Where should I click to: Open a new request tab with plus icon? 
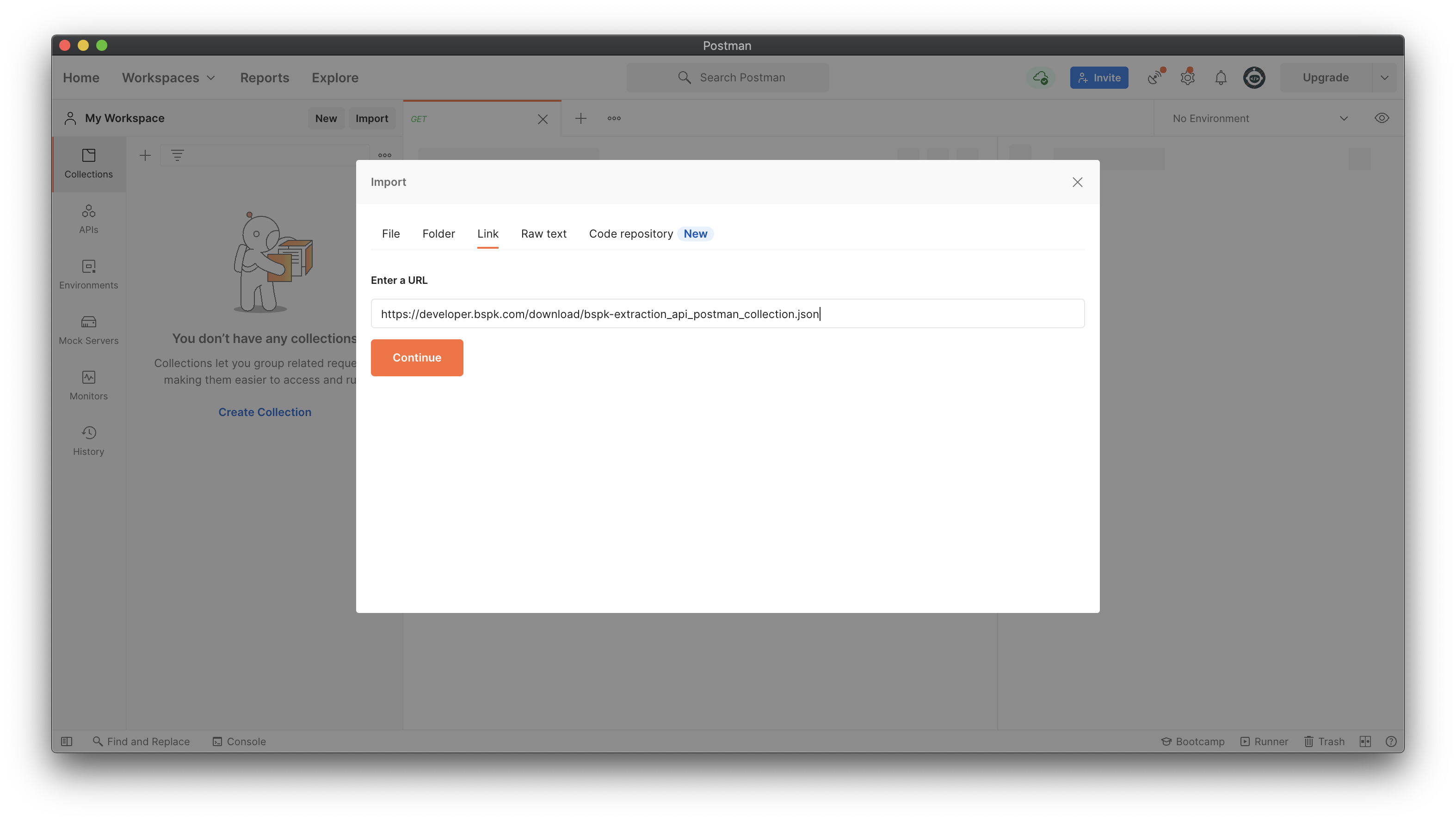point(580,118)
